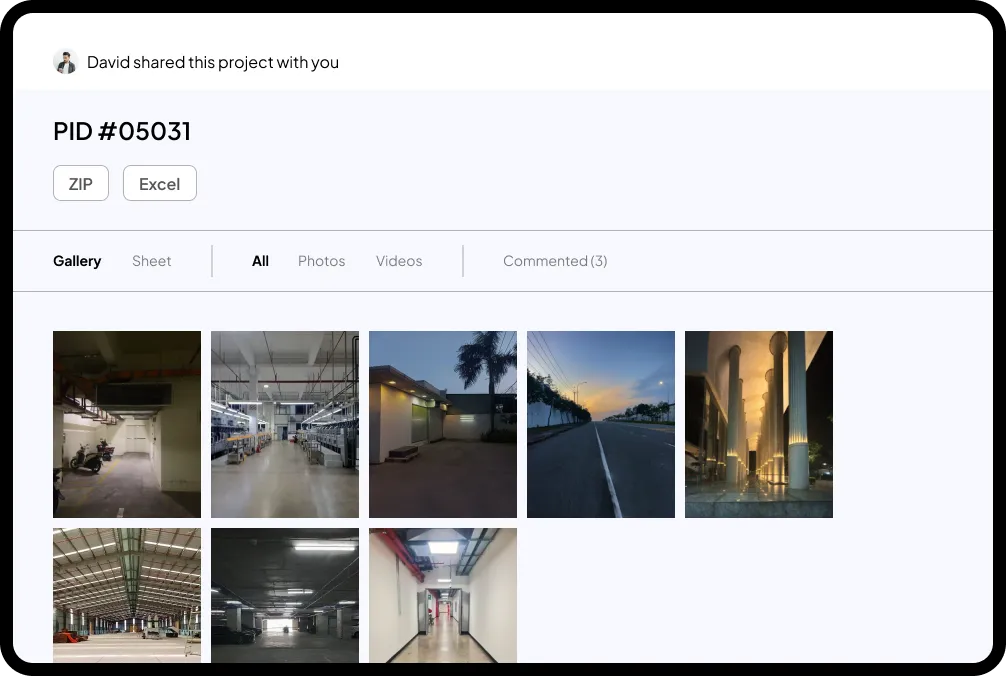
Task: Click the David shared notification text
Action: 213,62
